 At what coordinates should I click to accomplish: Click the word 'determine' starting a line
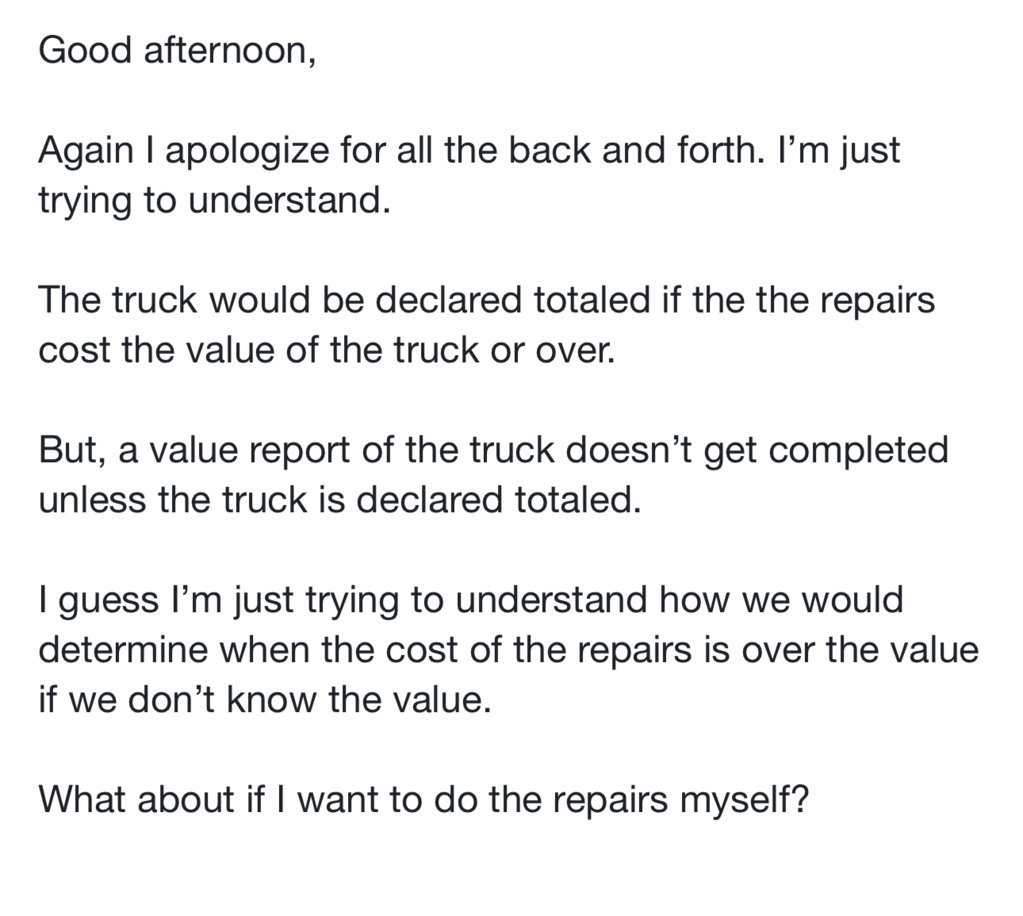123,650
